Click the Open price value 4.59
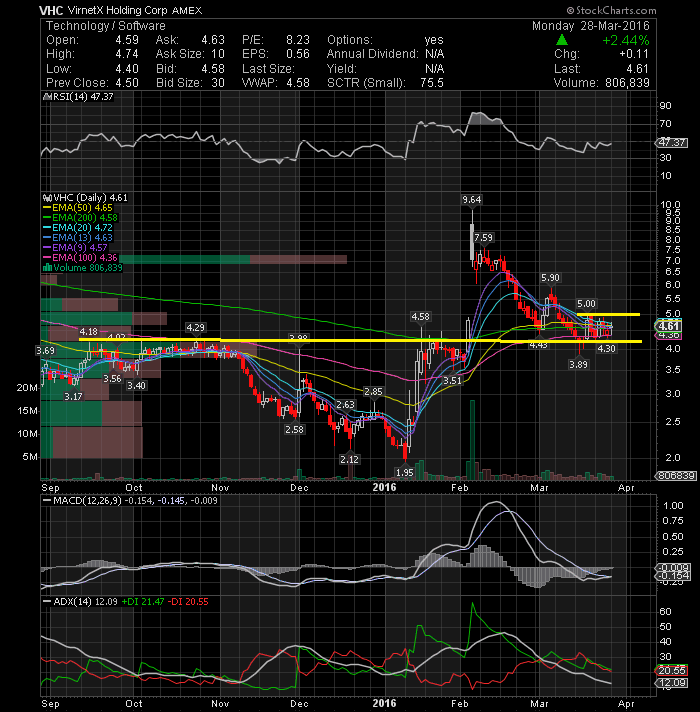Image resolution: width=700 pixels, height=712 pixels. tap(127, 40)
